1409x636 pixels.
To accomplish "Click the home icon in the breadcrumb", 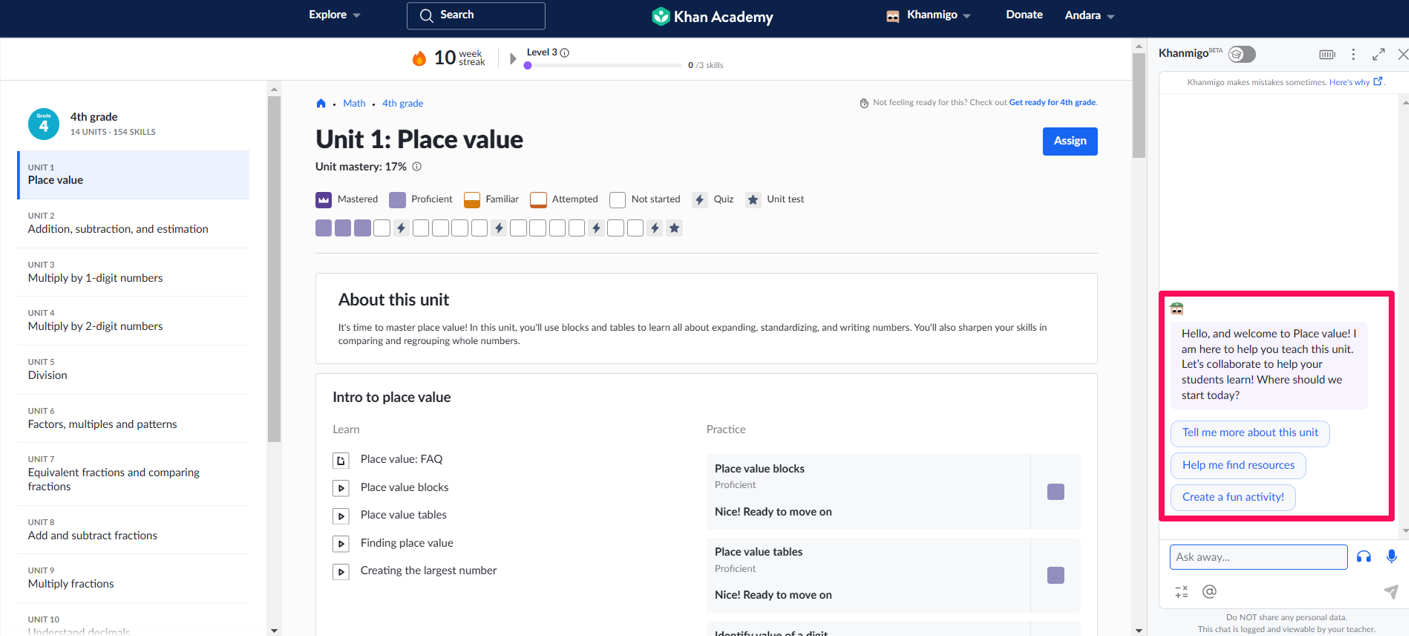I will tap(321, 103).
